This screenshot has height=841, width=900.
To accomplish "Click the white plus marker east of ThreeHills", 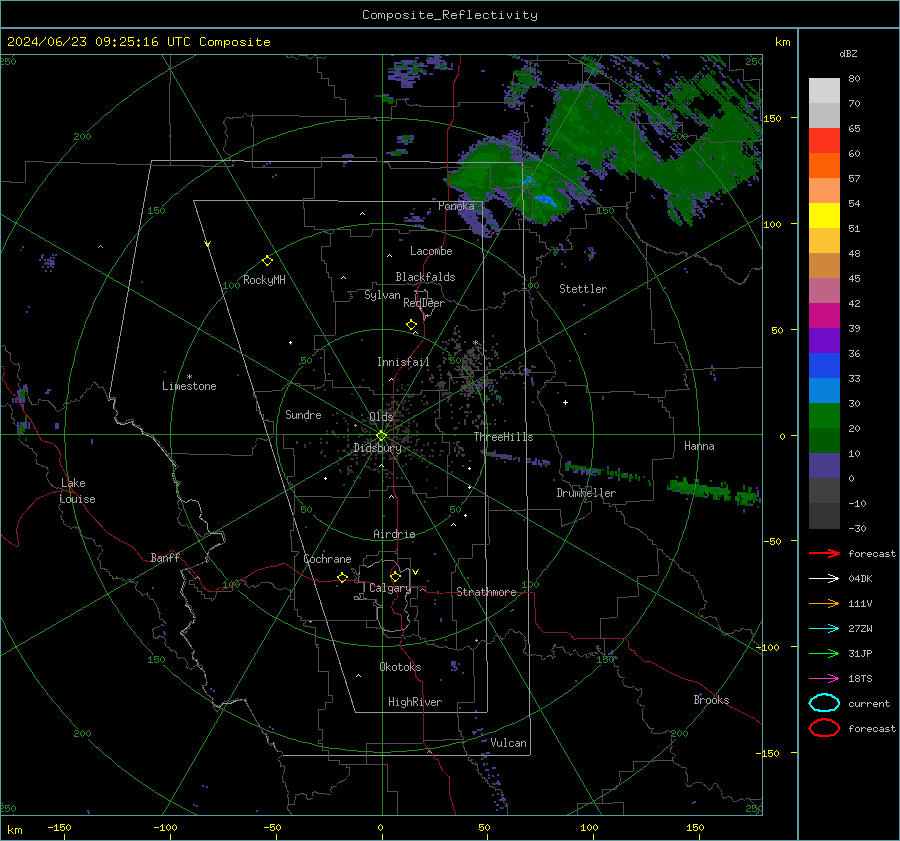I will click(565, 402).
